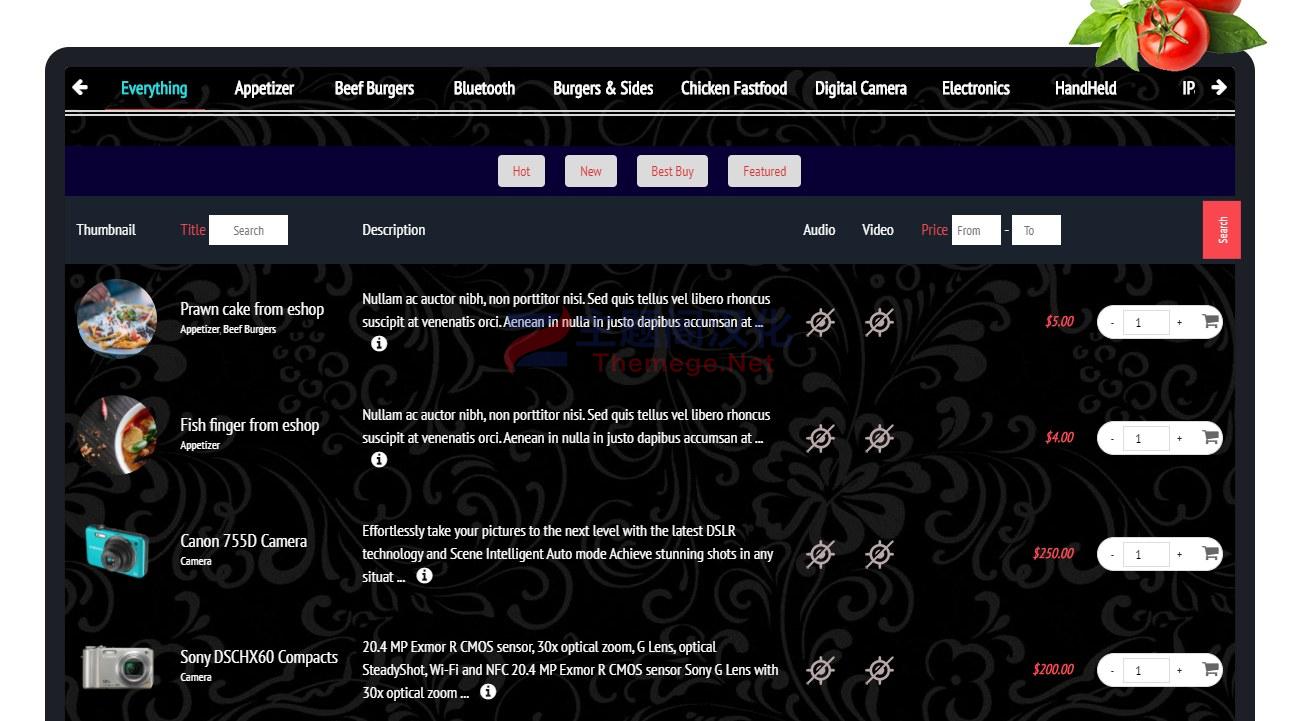This screenshot has height=721, width=1299.
Task: Click the video icon for Sony DSCHX60 Compacts
Action: (x=879, y=670)
